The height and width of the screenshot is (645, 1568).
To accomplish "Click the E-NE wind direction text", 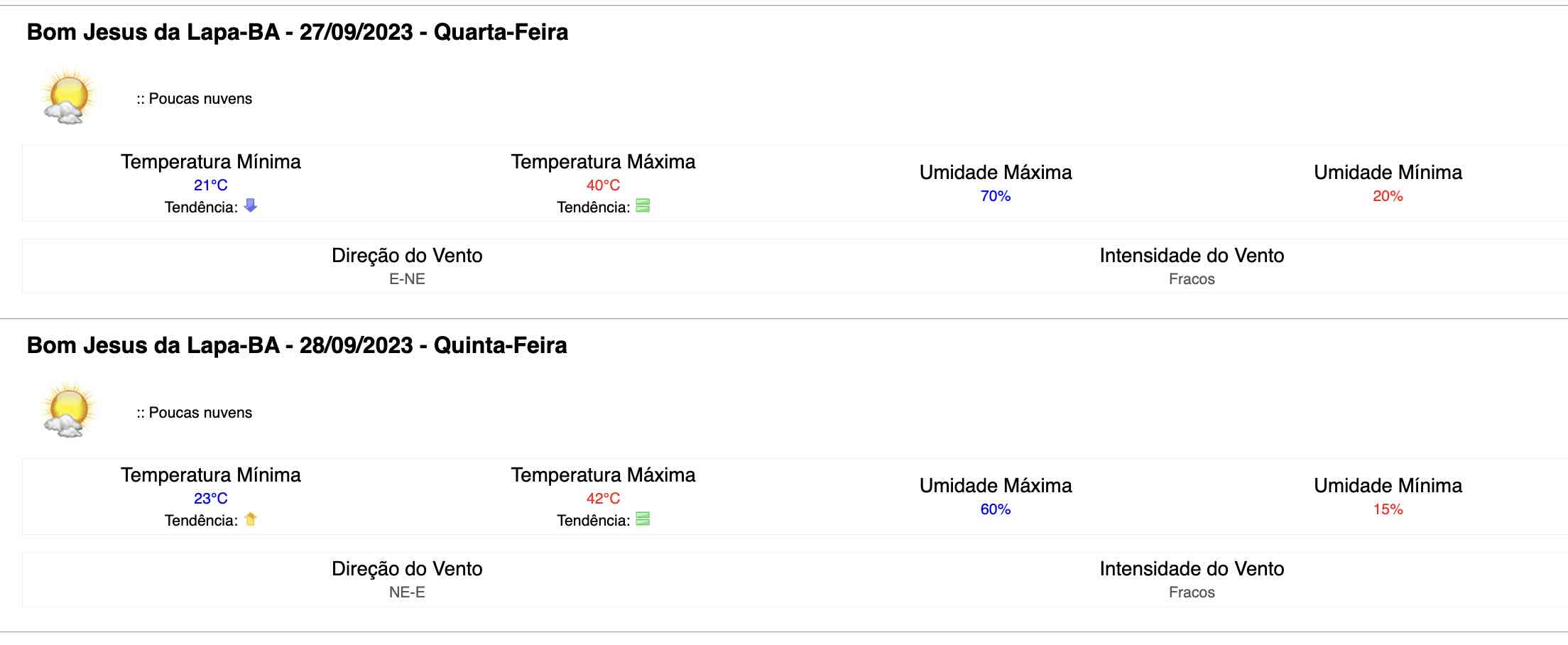I will click(407, 279).
